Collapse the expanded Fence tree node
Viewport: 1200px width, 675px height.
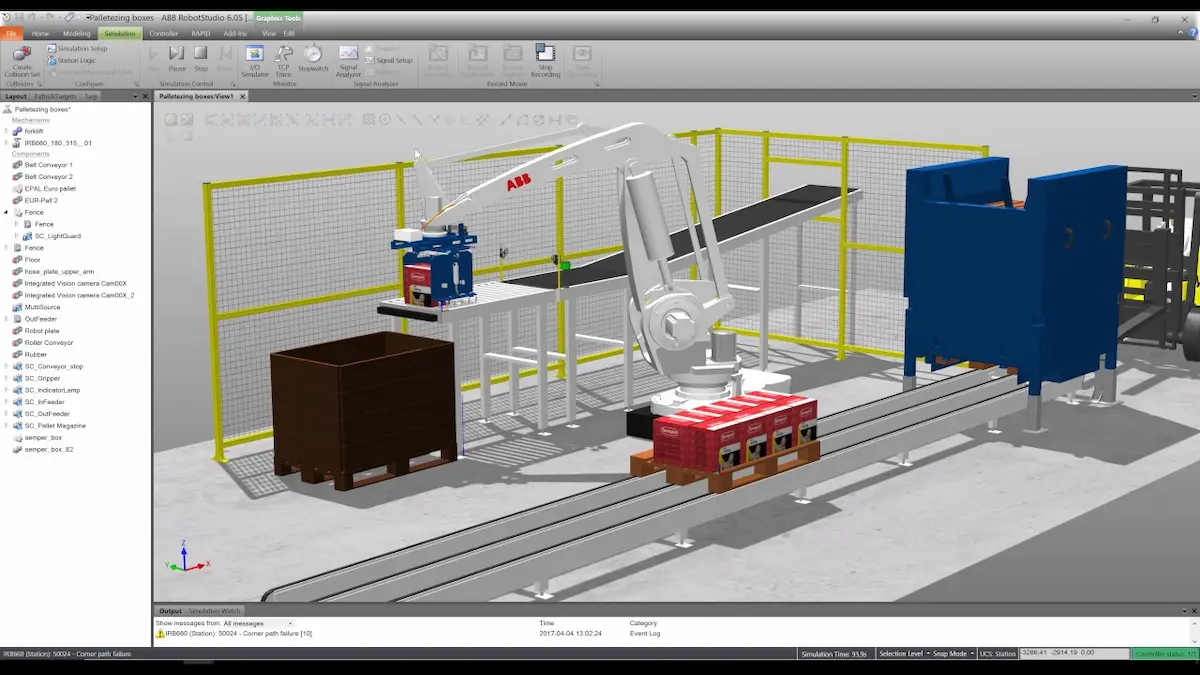point(6,212)
